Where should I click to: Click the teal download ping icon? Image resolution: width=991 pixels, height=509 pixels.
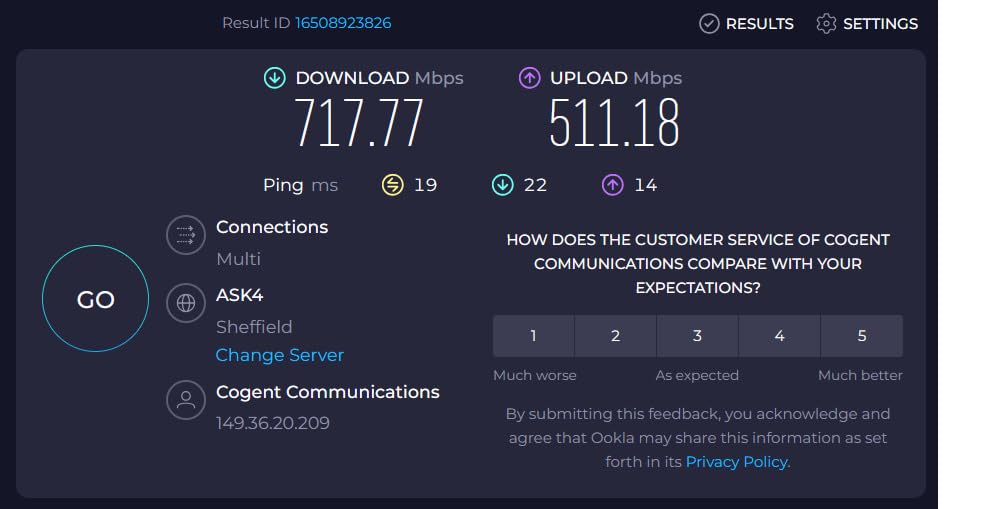(502, 185)
